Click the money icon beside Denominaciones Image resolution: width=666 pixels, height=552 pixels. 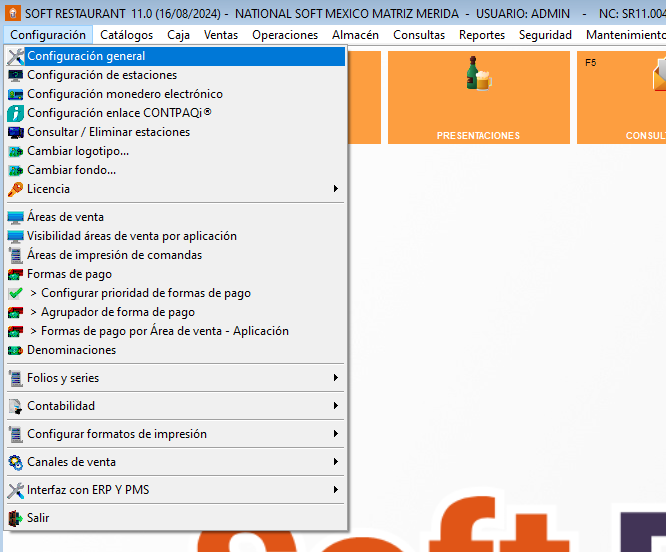16,351
